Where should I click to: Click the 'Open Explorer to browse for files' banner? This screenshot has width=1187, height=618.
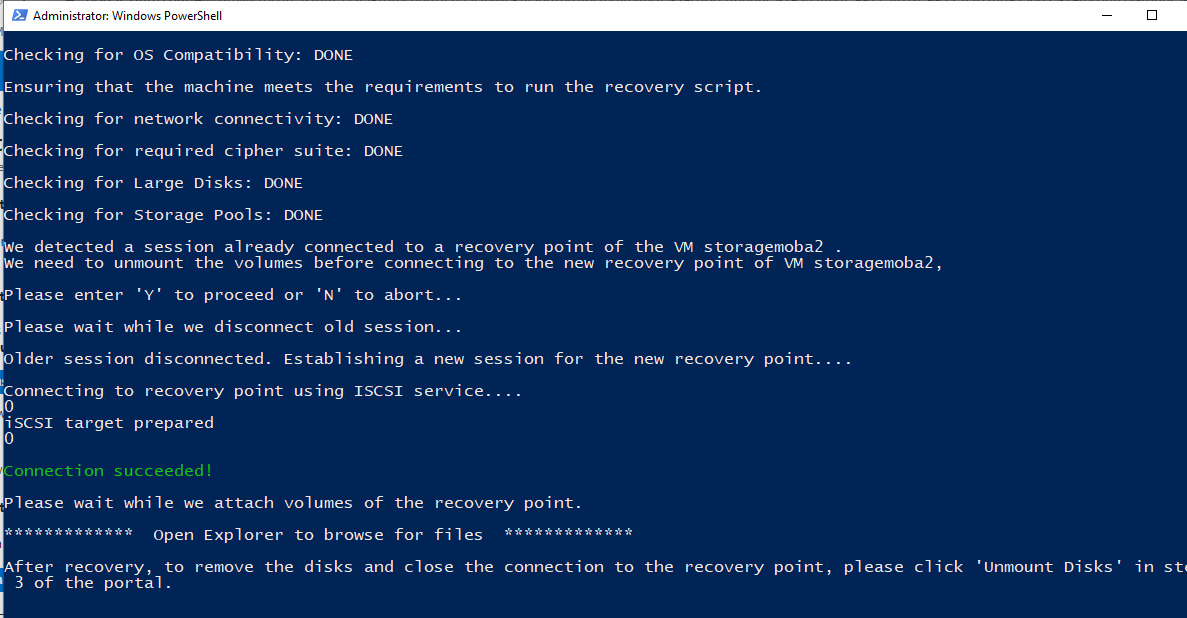pos(318,535)
